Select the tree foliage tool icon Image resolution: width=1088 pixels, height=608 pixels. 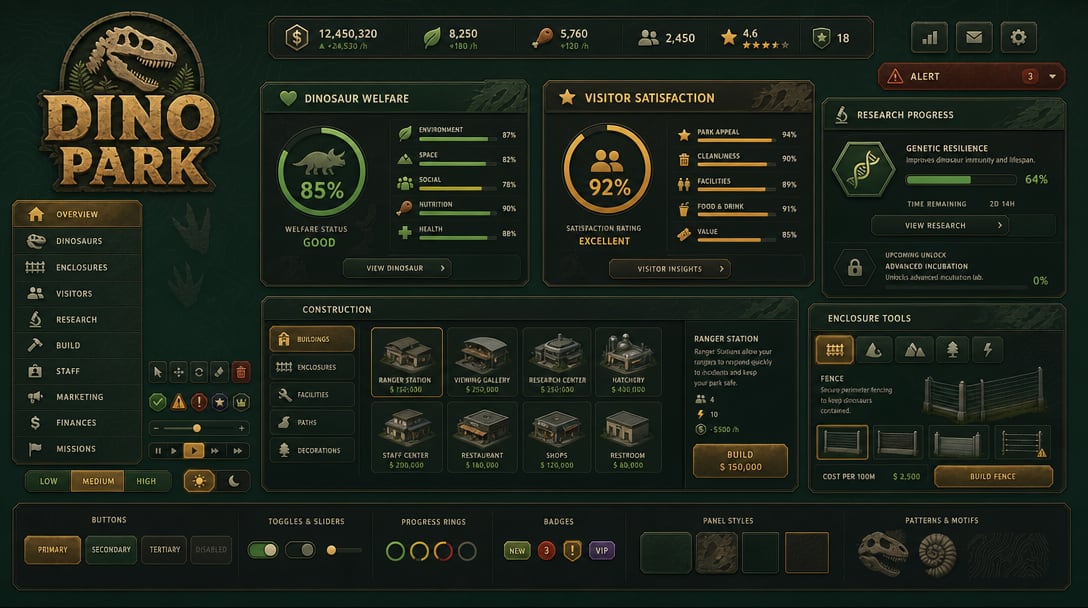(952, 350)
